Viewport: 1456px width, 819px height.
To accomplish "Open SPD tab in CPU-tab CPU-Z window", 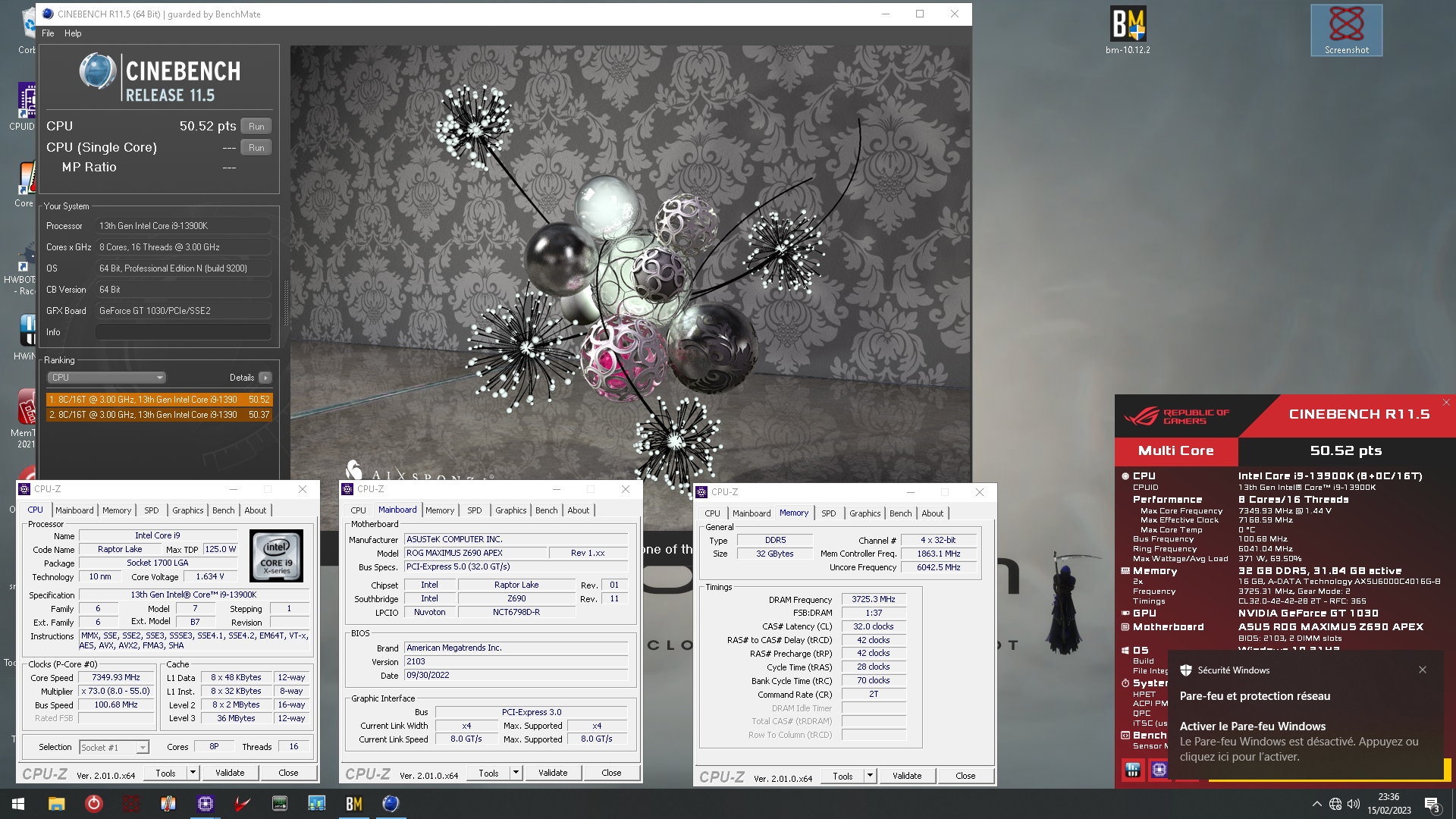I will tap(152, 510).
